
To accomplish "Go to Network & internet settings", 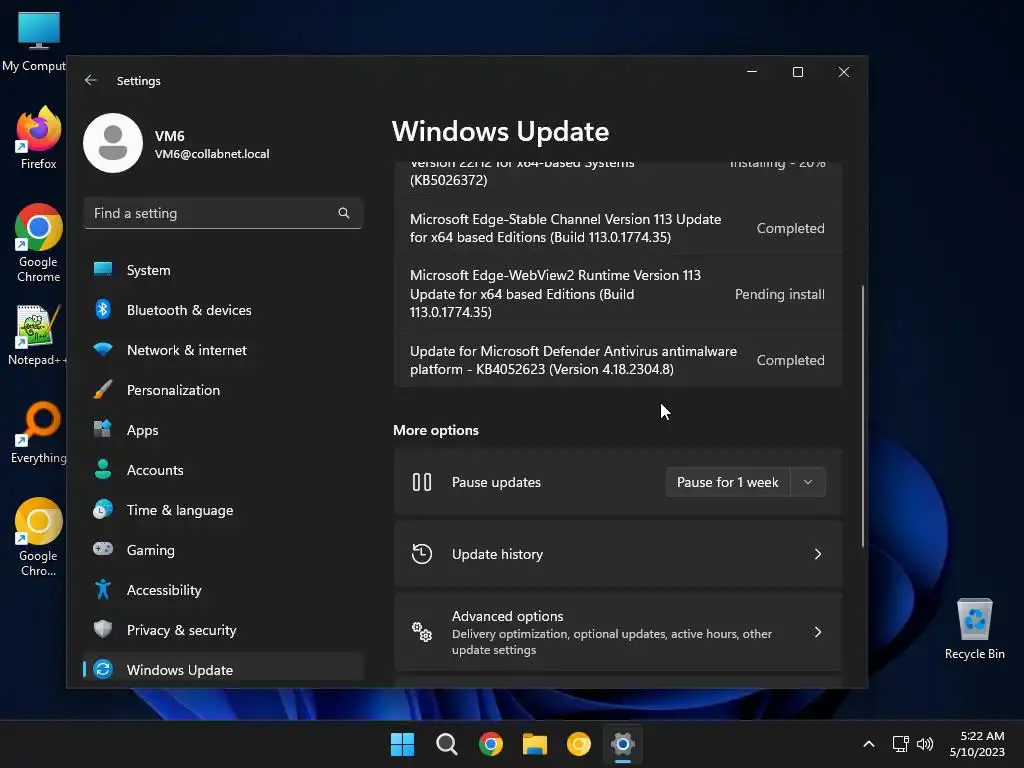I will click(x=223, y=349).
